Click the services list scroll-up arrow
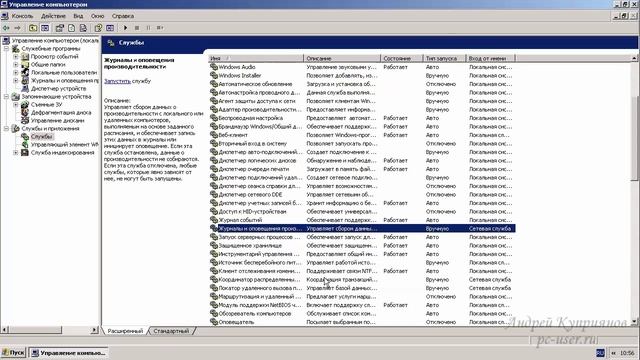The image size is (640, 360). (x=634, y=58)
